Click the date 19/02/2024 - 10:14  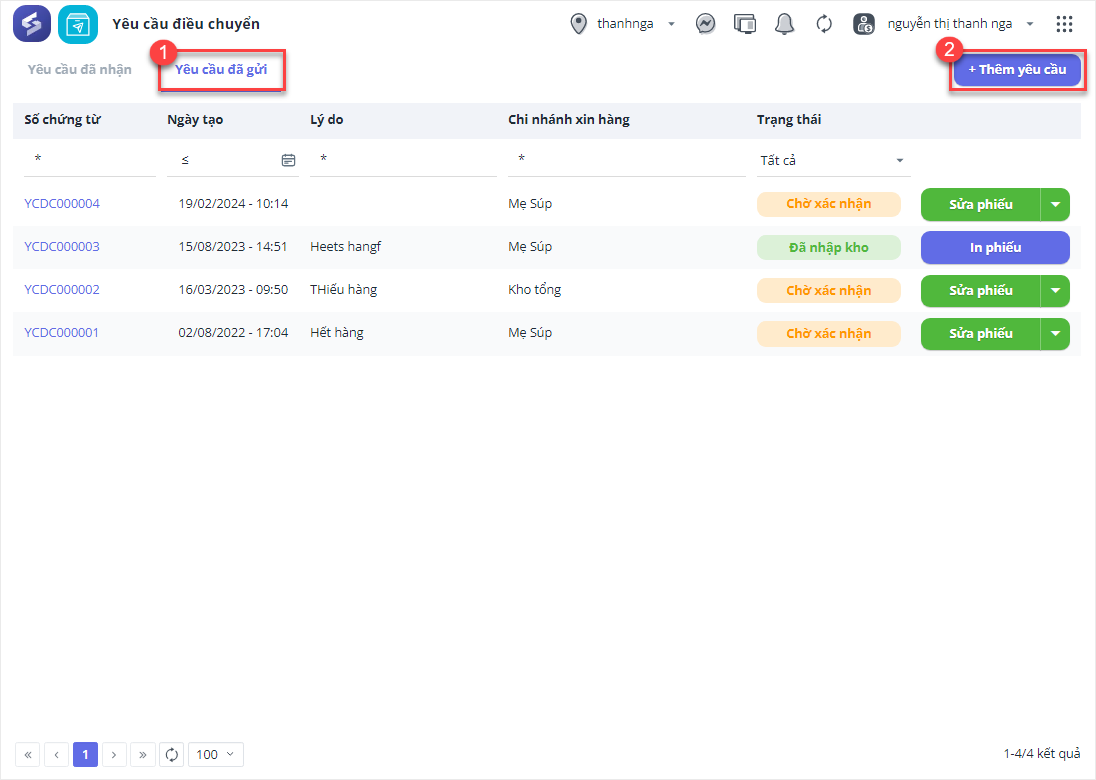pyautogui.click(x=233, y=203)
